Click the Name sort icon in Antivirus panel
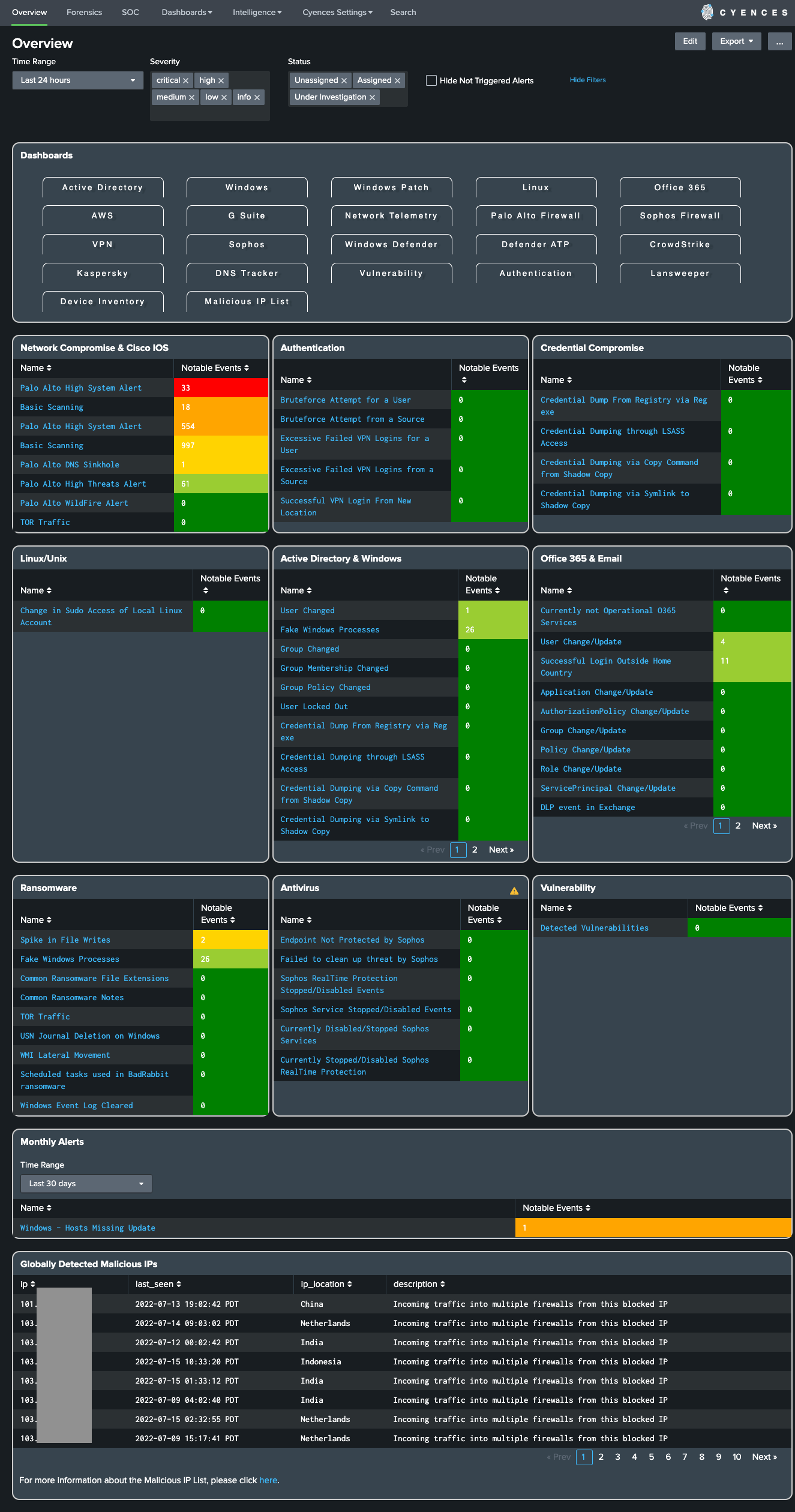The height and width of the screenshot is (1512, 795). tap(309, 920)
